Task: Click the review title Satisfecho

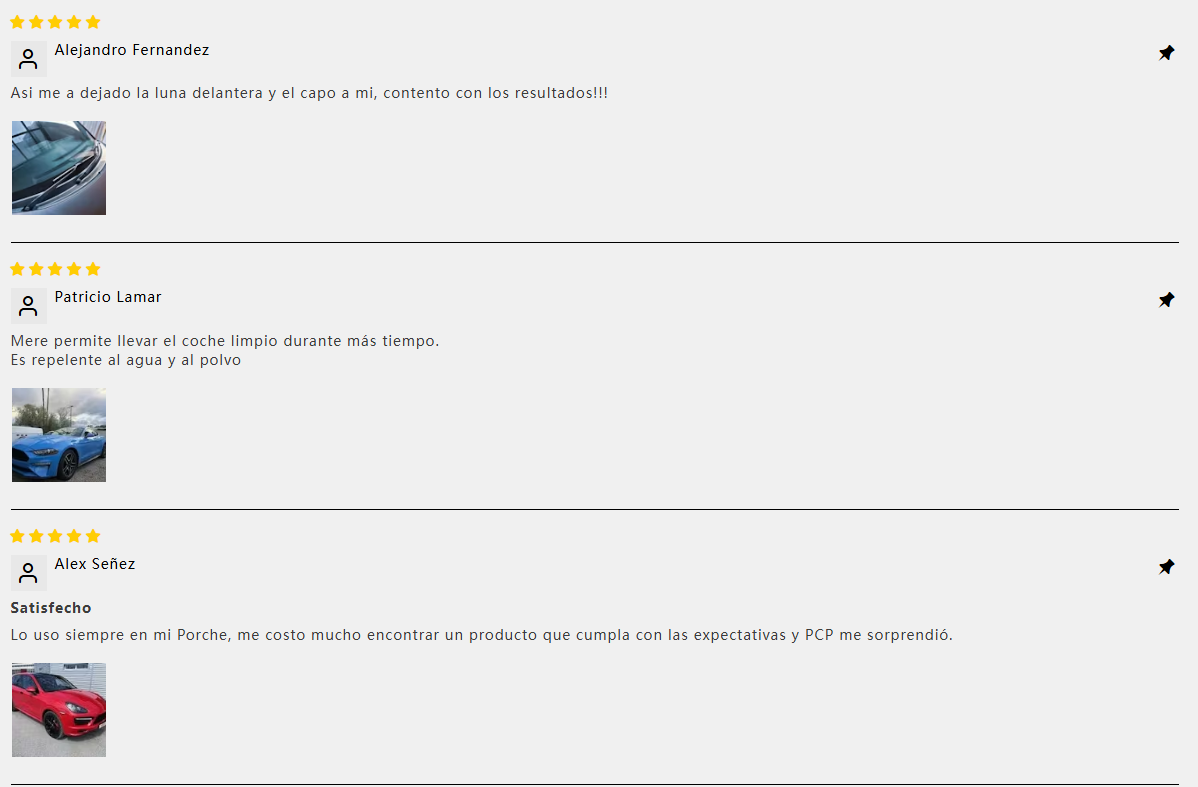Action: tap(50, 607)
